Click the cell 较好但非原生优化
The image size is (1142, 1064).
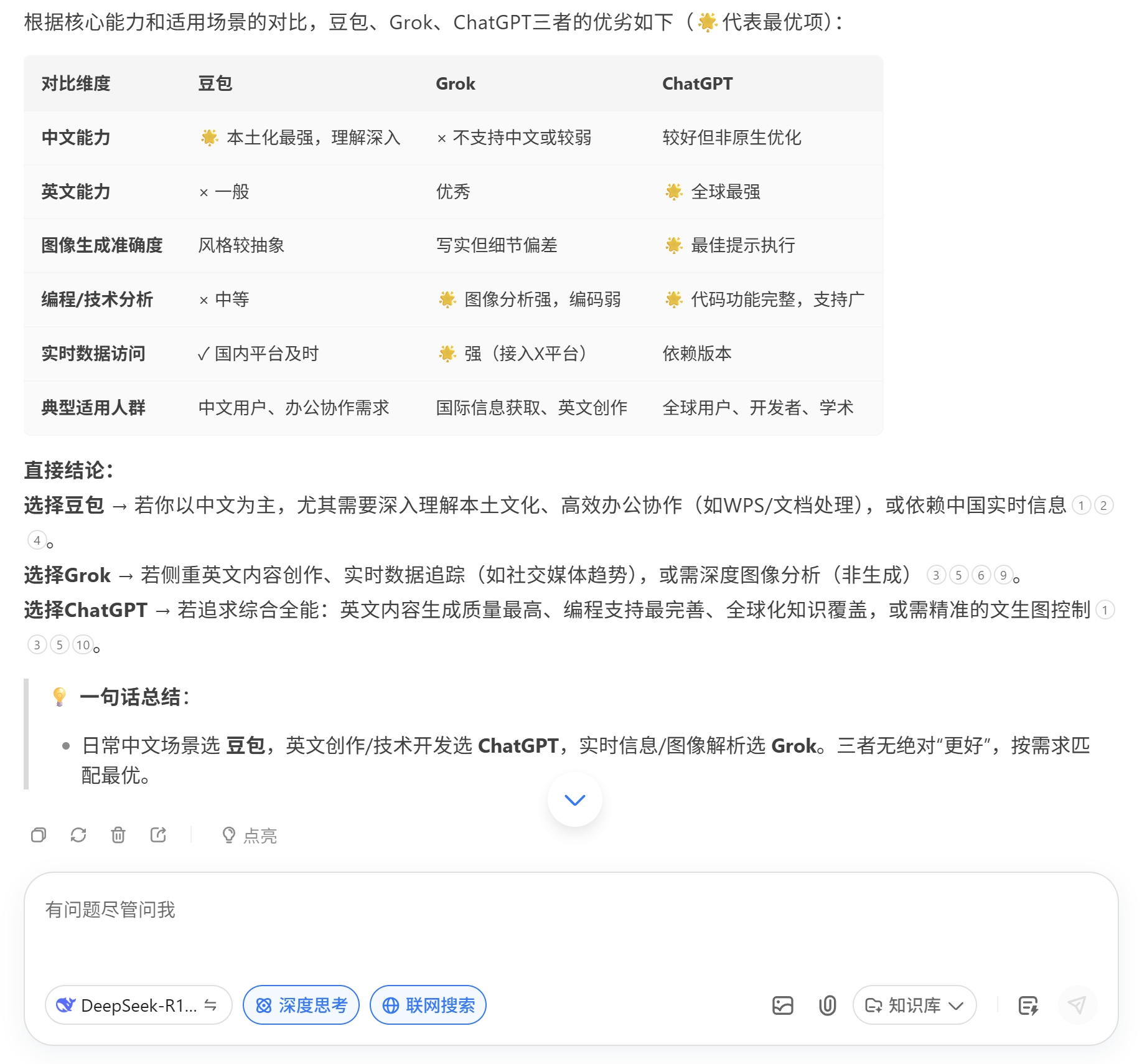click(732, 138)
